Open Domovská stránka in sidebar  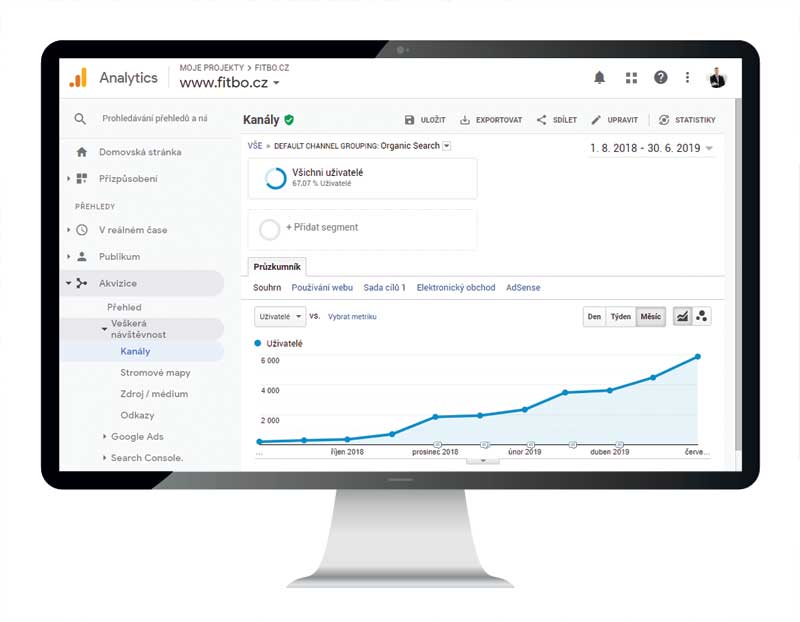142,152
